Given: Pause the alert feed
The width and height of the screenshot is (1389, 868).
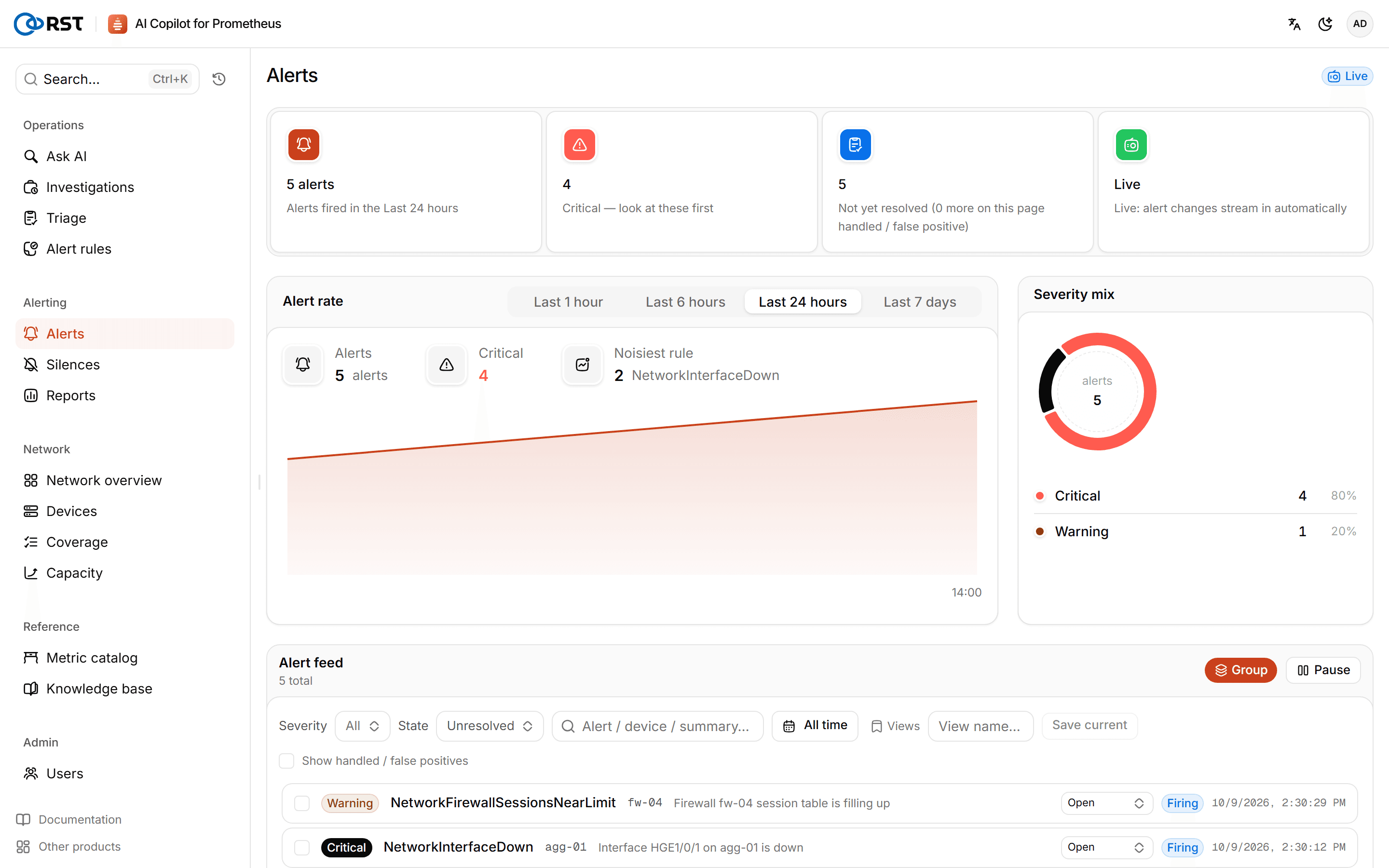Looking at the screenshot, I should pos(1323,670).
